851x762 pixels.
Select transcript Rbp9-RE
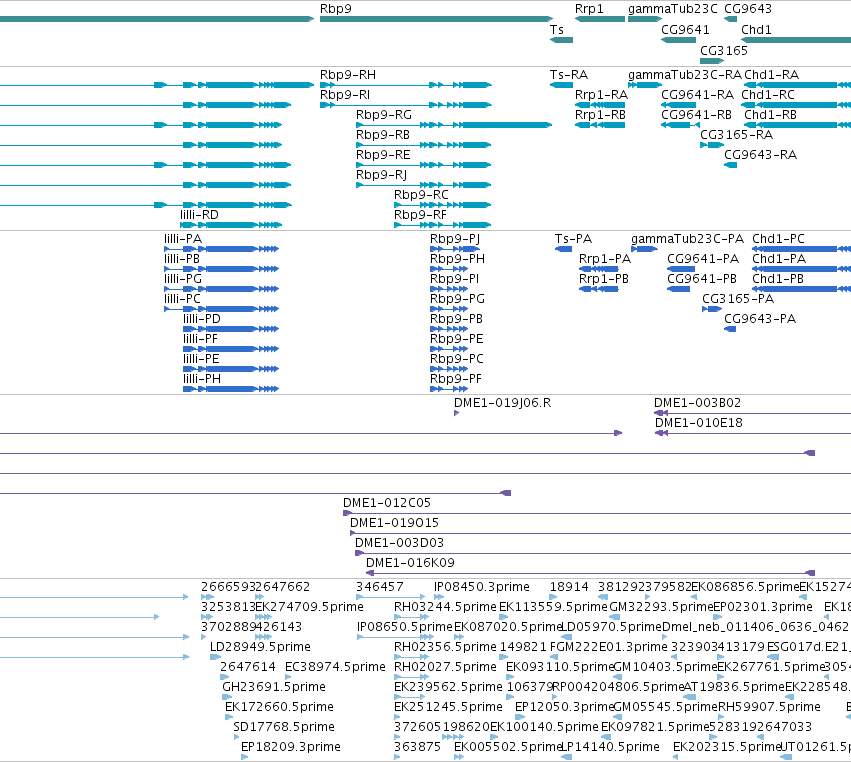point(383,155)
